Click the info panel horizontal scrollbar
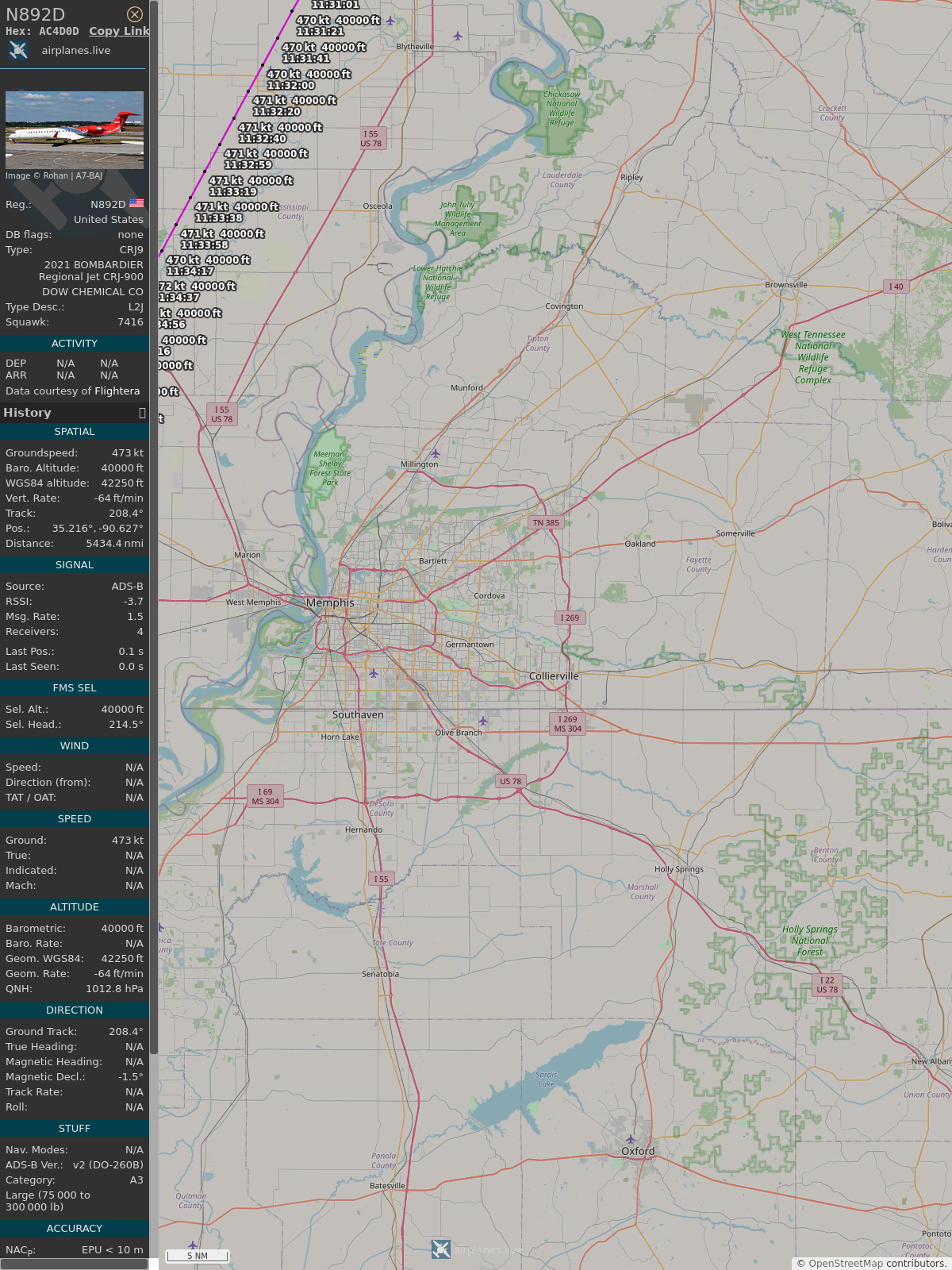952x1270 pixels. (75, 1264)
